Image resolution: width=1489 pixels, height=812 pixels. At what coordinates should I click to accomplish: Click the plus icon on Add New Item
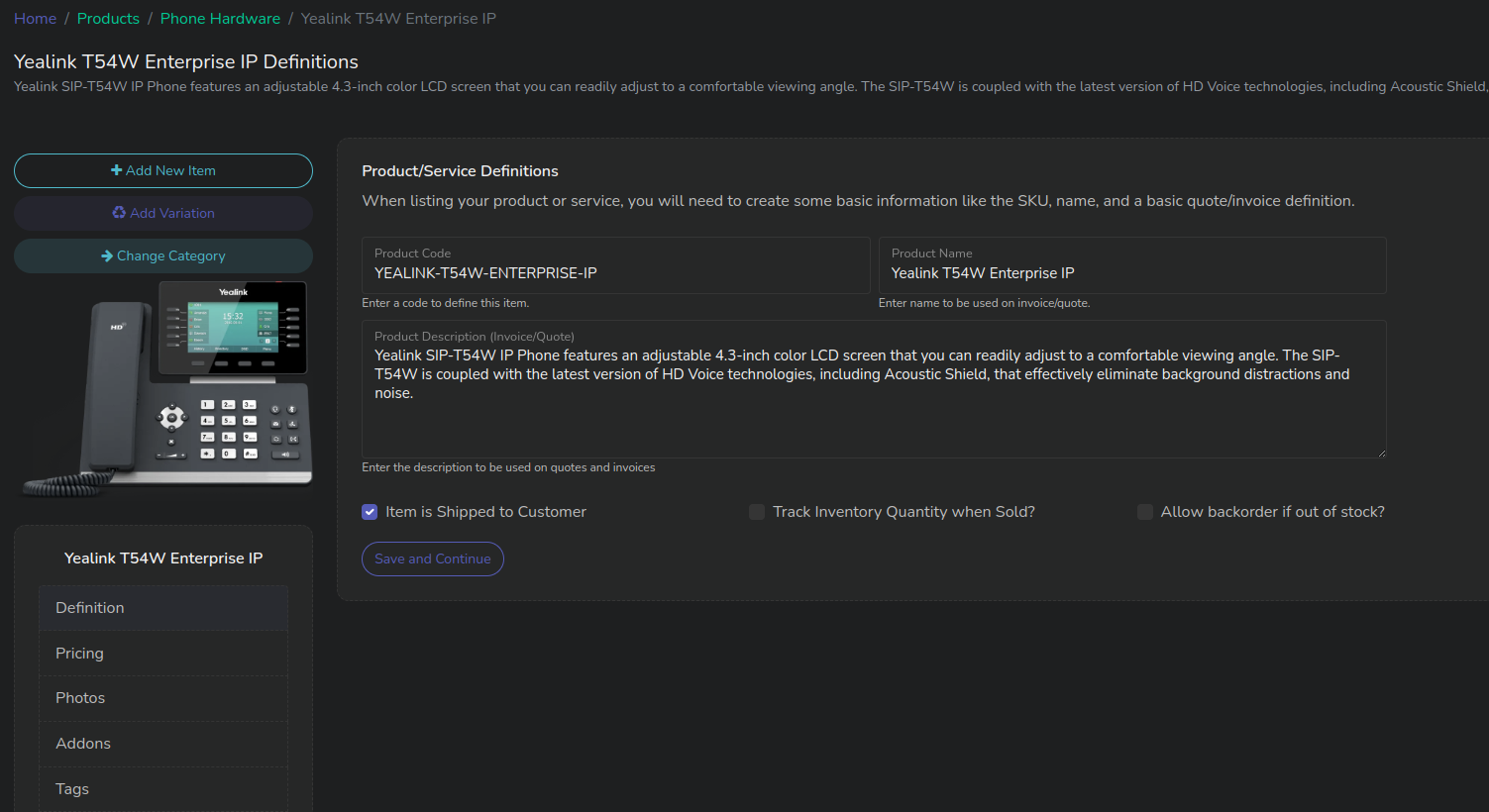click(117, 170)
